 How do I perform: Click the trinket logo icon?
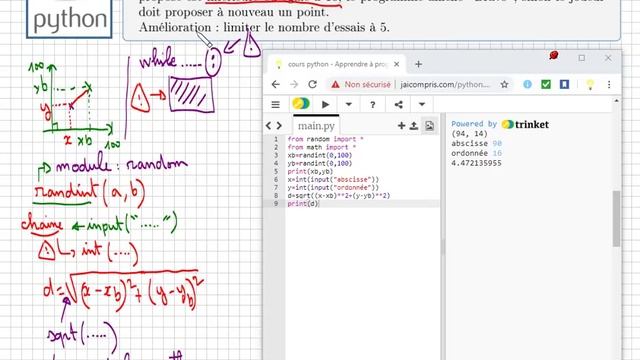click(x=301, y=104)
